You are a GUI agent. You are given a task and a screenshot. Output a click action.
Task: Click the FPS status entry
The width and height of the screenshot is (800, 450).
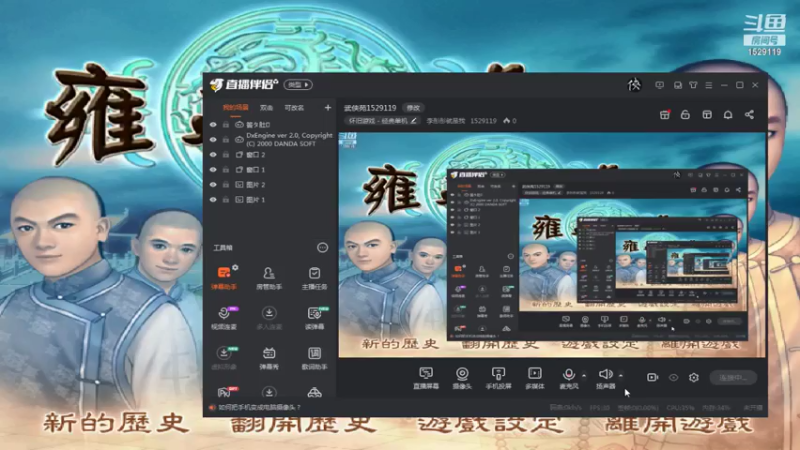coord(599,408)
